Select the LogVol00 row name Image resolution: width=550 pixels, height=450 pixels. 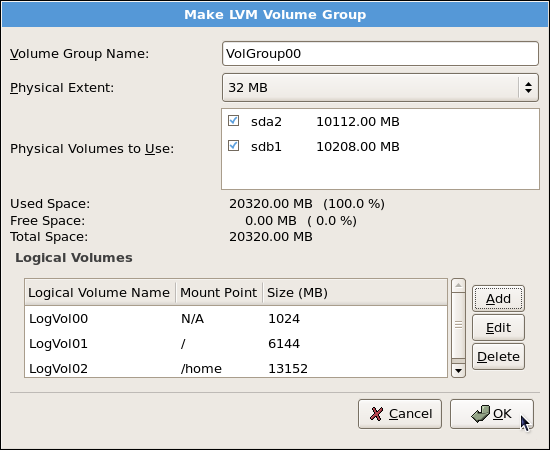tap(59, 318)
